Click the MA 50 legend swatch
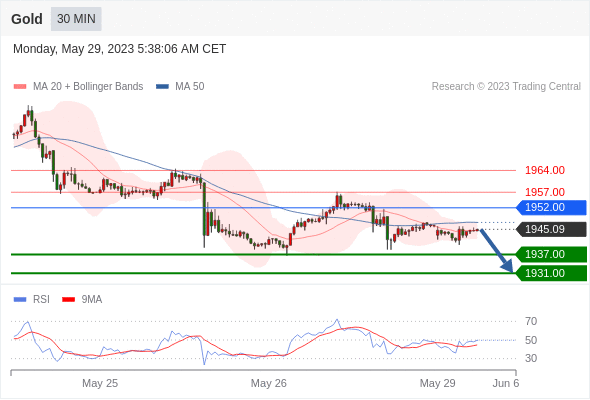 tap(162, 87)
